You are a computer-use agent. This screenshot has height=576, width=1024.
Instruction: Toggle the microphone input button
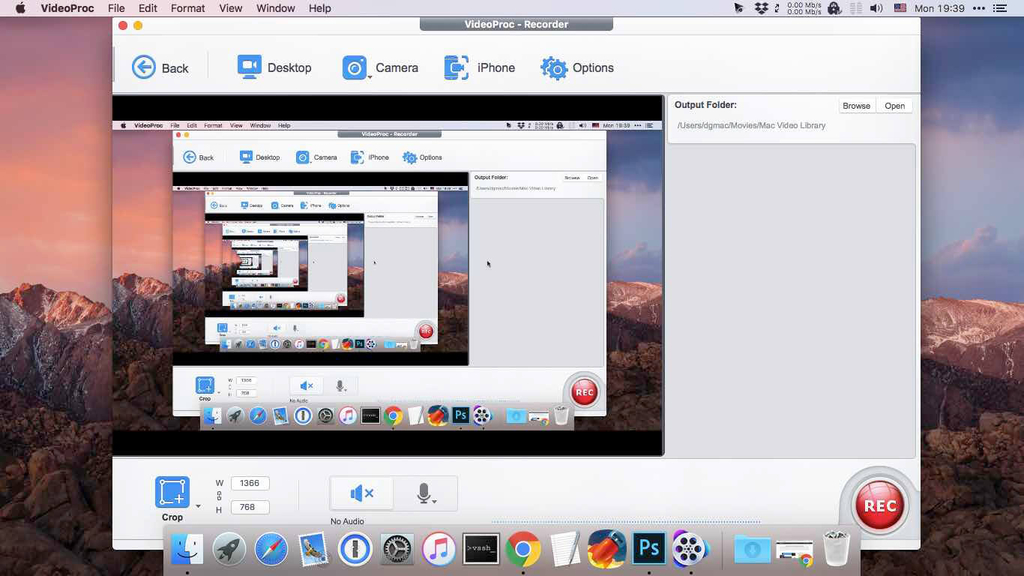point(423,493)
